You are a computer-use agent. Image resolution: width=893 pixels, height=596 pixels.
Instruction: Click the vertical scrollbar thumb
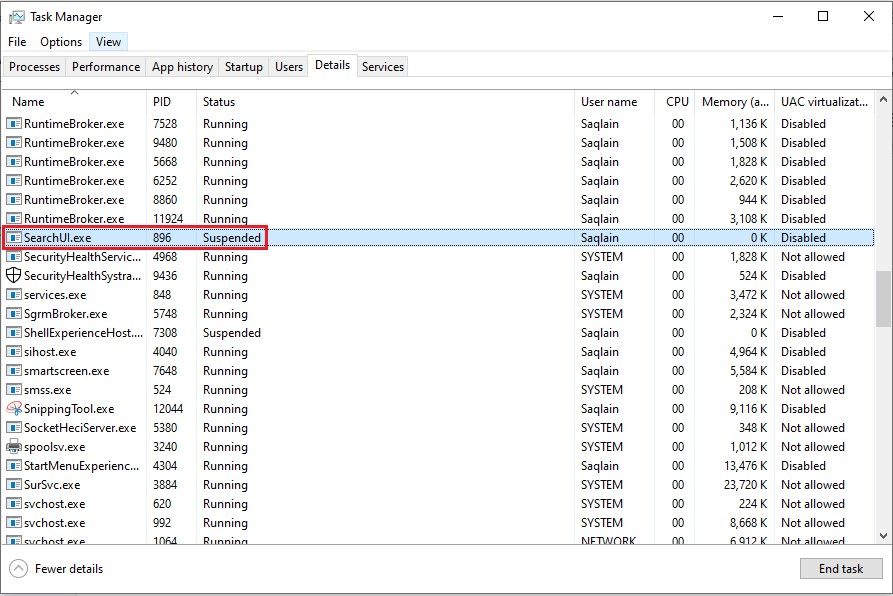[x=883, y=298]
